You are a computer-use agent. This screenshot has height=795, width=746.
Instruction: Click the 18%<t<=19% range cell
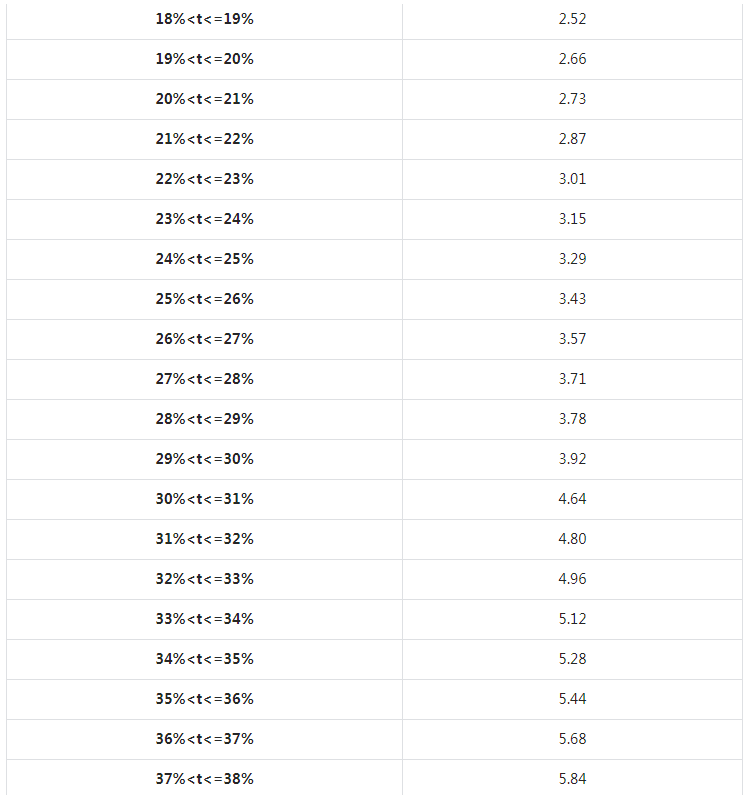[205, 19]
